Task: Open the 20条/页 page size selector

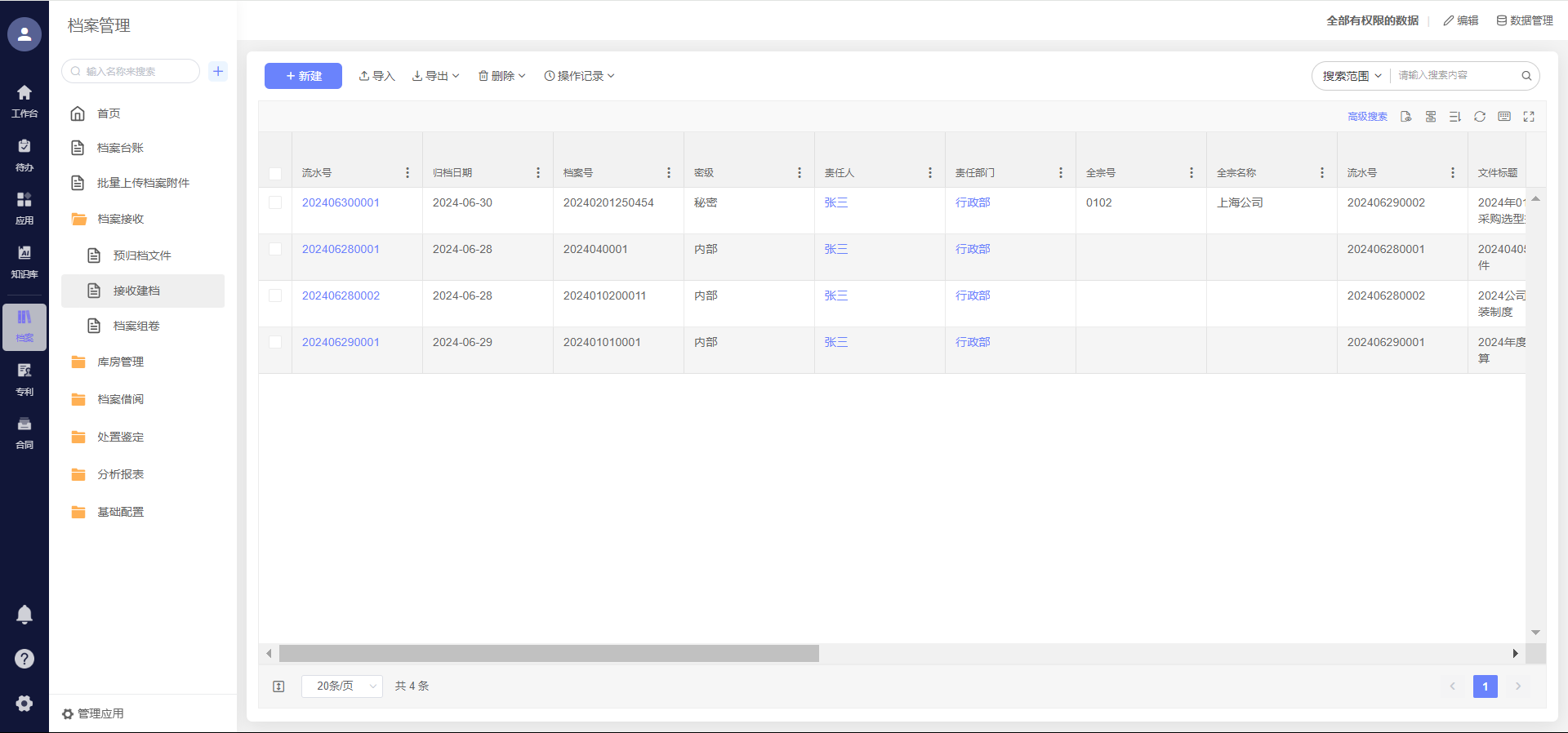Action: 342,686
